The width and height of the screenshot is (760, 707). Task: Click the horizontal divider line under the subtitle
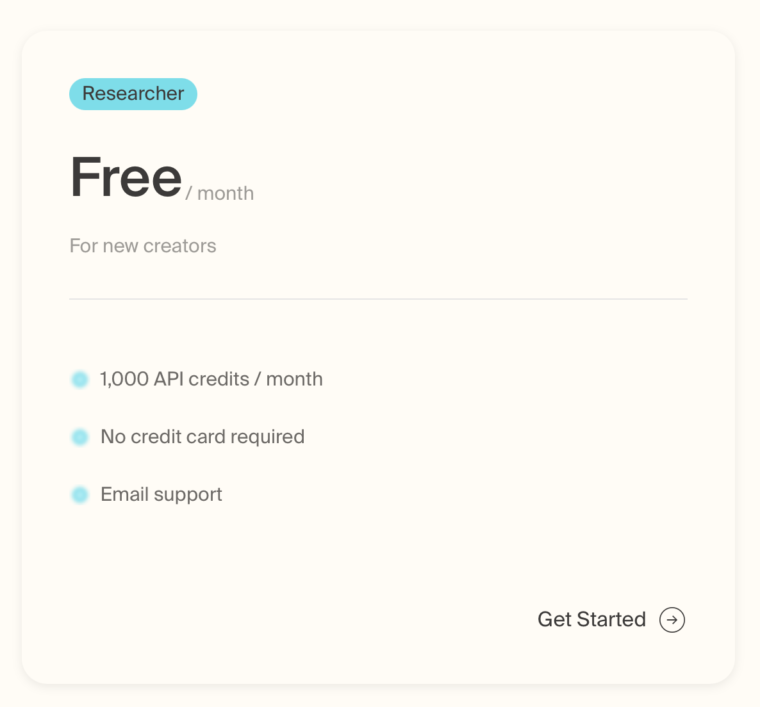click(378, 299)
